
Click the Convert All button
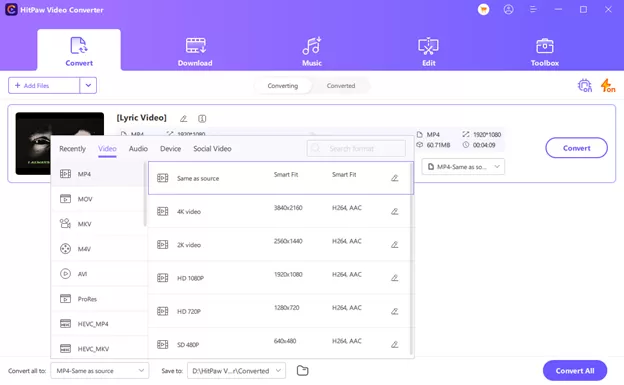coord(575,371)
